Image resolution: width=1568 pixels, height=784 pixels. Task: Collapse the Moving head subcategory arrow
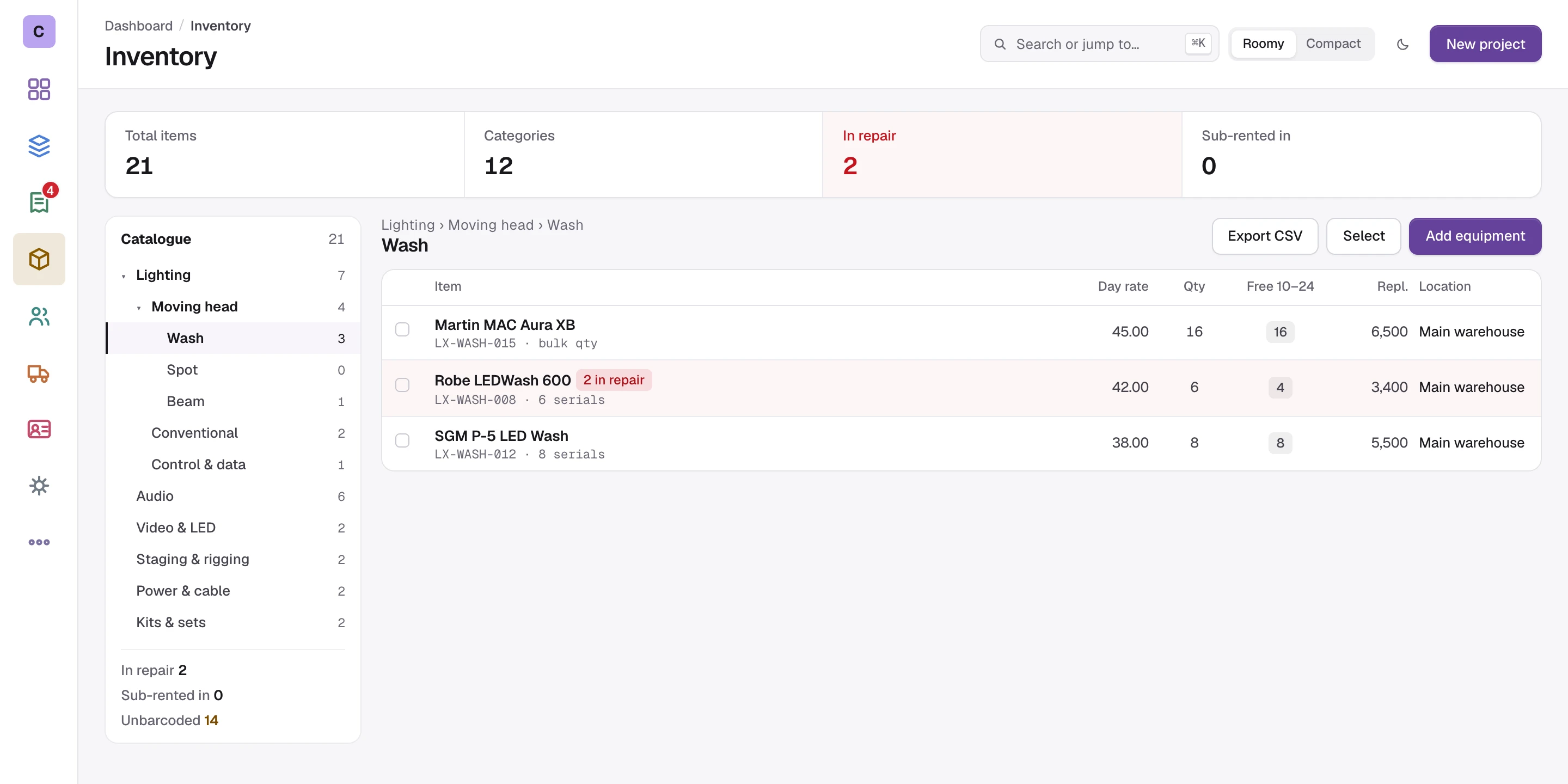[x=139, y=308]
